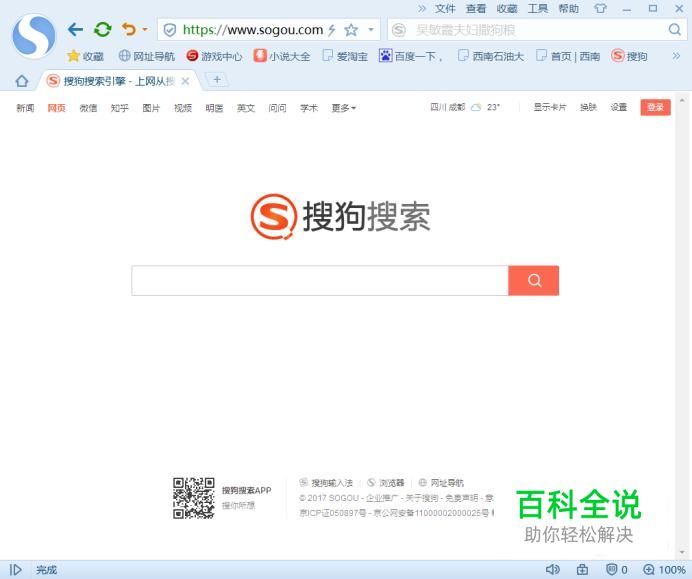Expand the undo closed tabs dropdown arrow
The width and height of the screenshot is (692, 579).
(145, 30)
